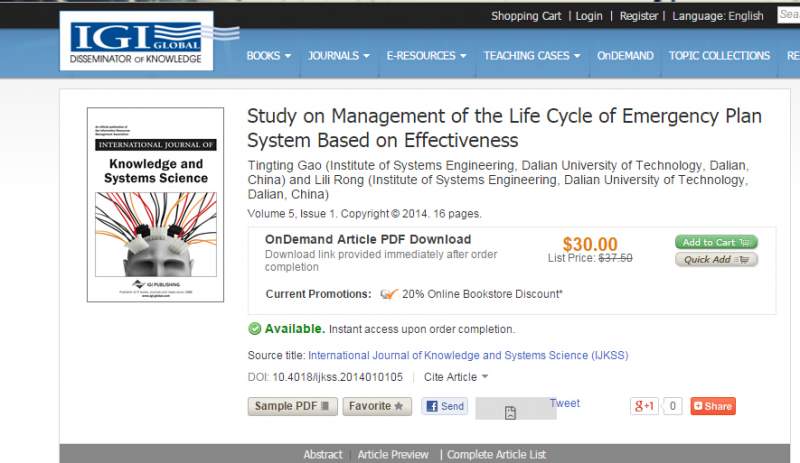
Task: Expand the Books dropdown menu
Action: pyautogui.click(x=269, y=56)
